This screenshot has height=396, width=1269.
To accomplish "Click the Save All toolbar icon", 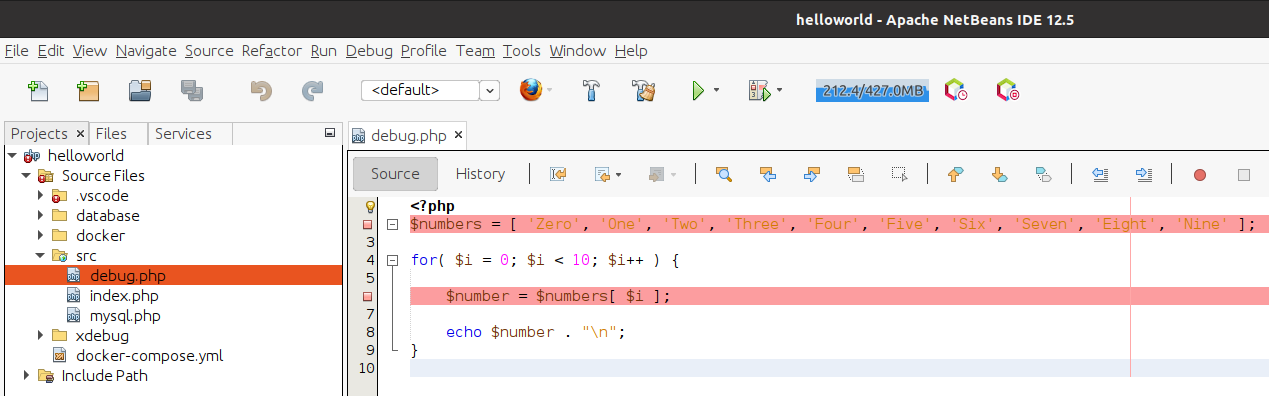I will pos(192,91).
